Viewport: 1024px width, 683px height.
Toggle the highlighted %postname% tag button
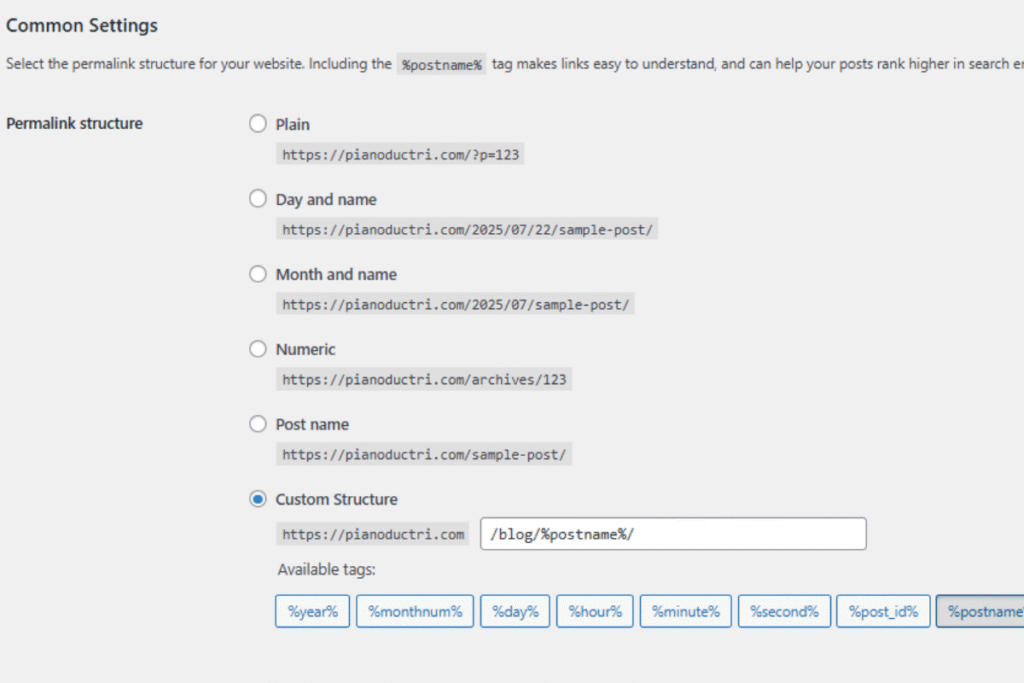[x=981, y=611]
